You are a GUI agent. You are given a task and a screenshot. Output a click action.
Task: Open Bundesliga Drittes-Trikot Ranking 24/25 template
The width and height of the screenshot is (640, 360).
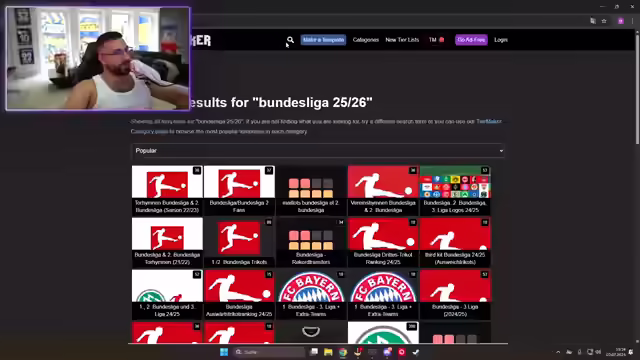pos(383,242)
